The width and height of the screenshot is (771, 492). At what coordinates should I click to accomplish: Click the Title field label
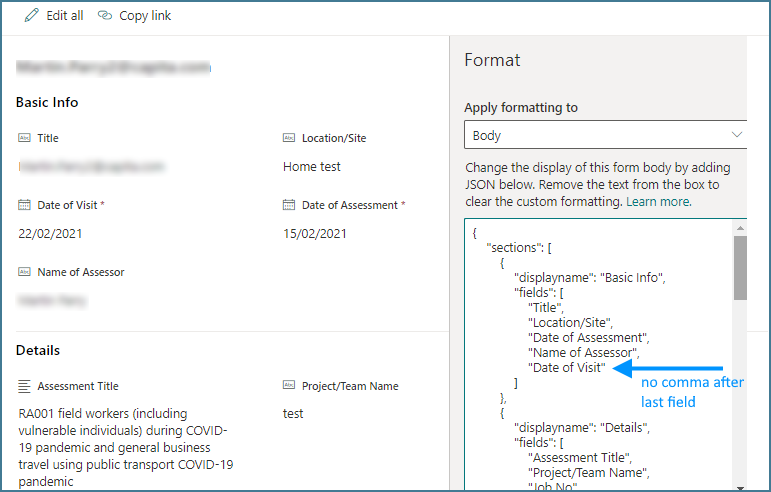pyautogui.click(x=48, y=138)
